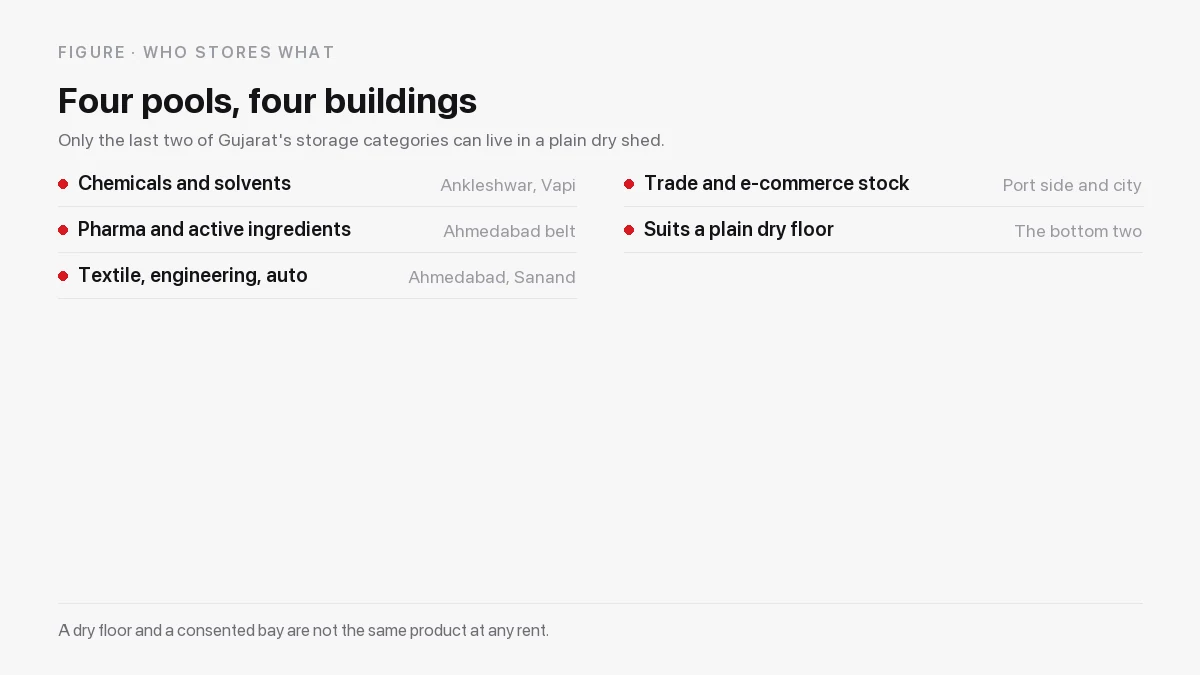1200x675 pixels.
Task: Click the subtitle about a plain dry shed
Action: point(361,140)
